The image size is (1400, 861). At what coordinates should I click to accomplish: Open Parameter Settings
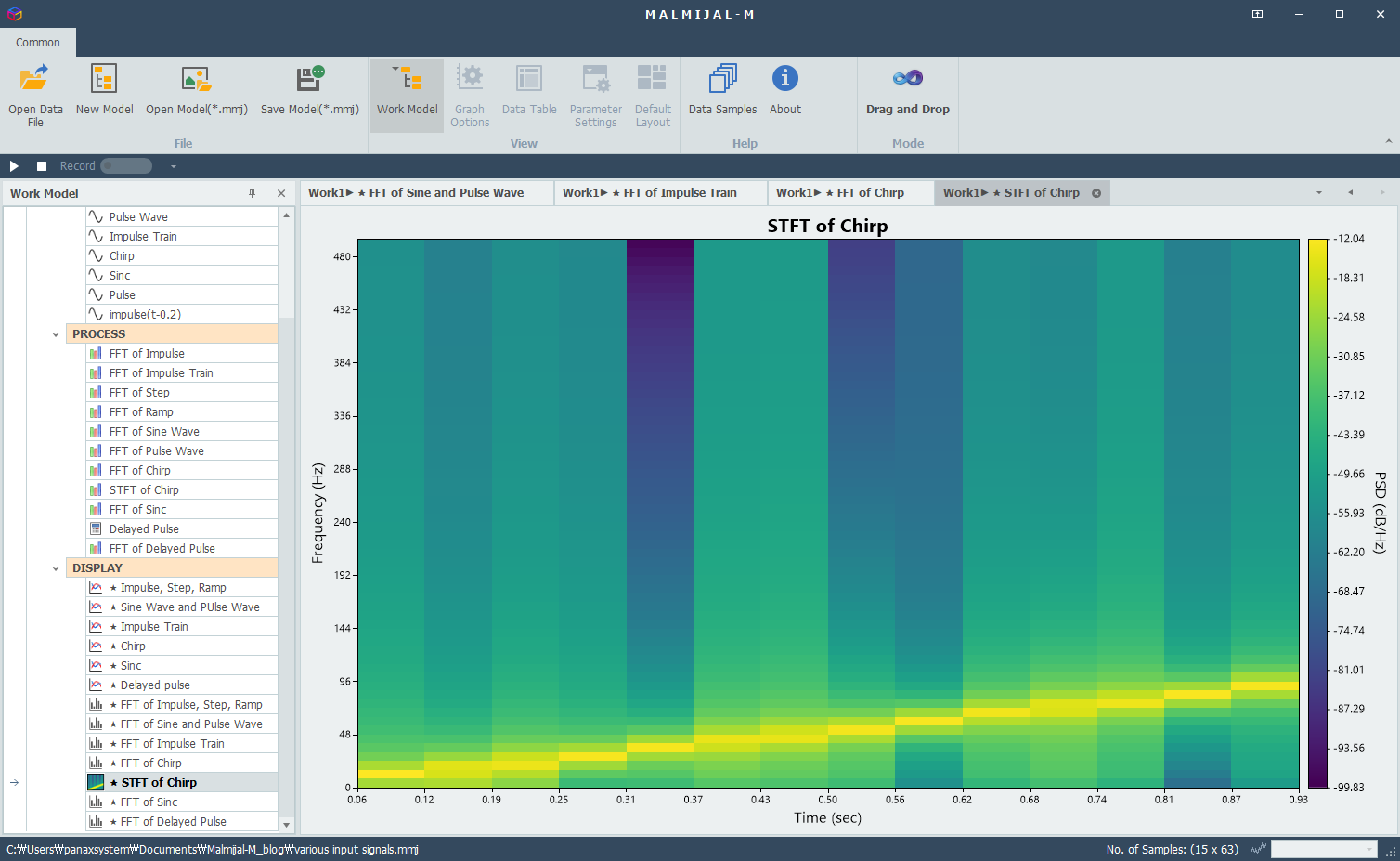[595, 95]
